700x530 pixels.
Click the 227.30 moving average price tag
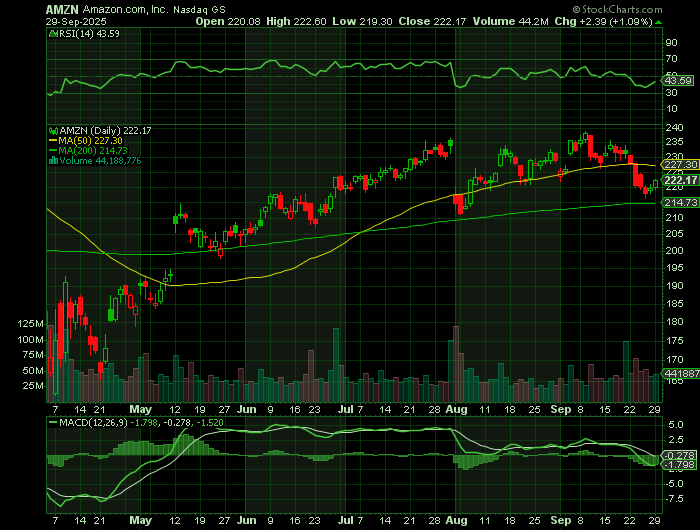tap(680, 165)
